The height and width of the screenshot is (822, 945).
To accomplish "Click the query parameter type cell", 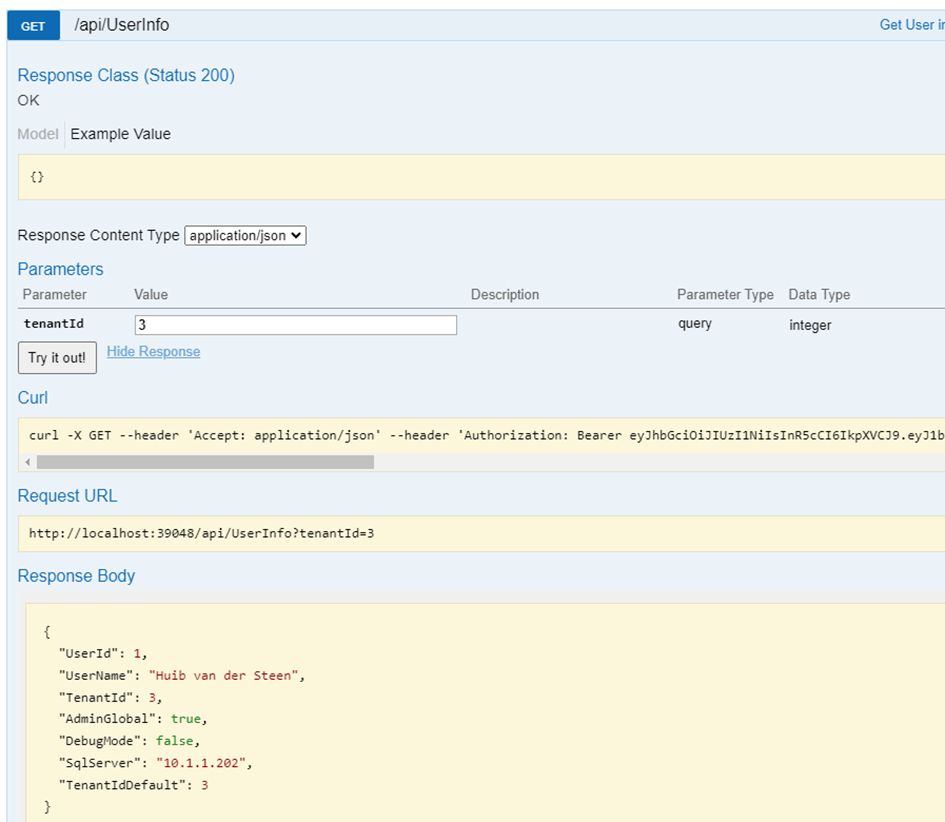I will (x=695, y=324).
